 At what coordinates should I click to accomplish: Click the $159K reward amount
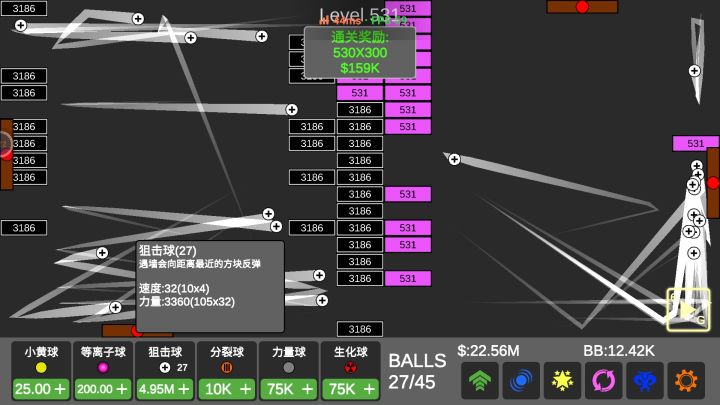pos(360,68)
